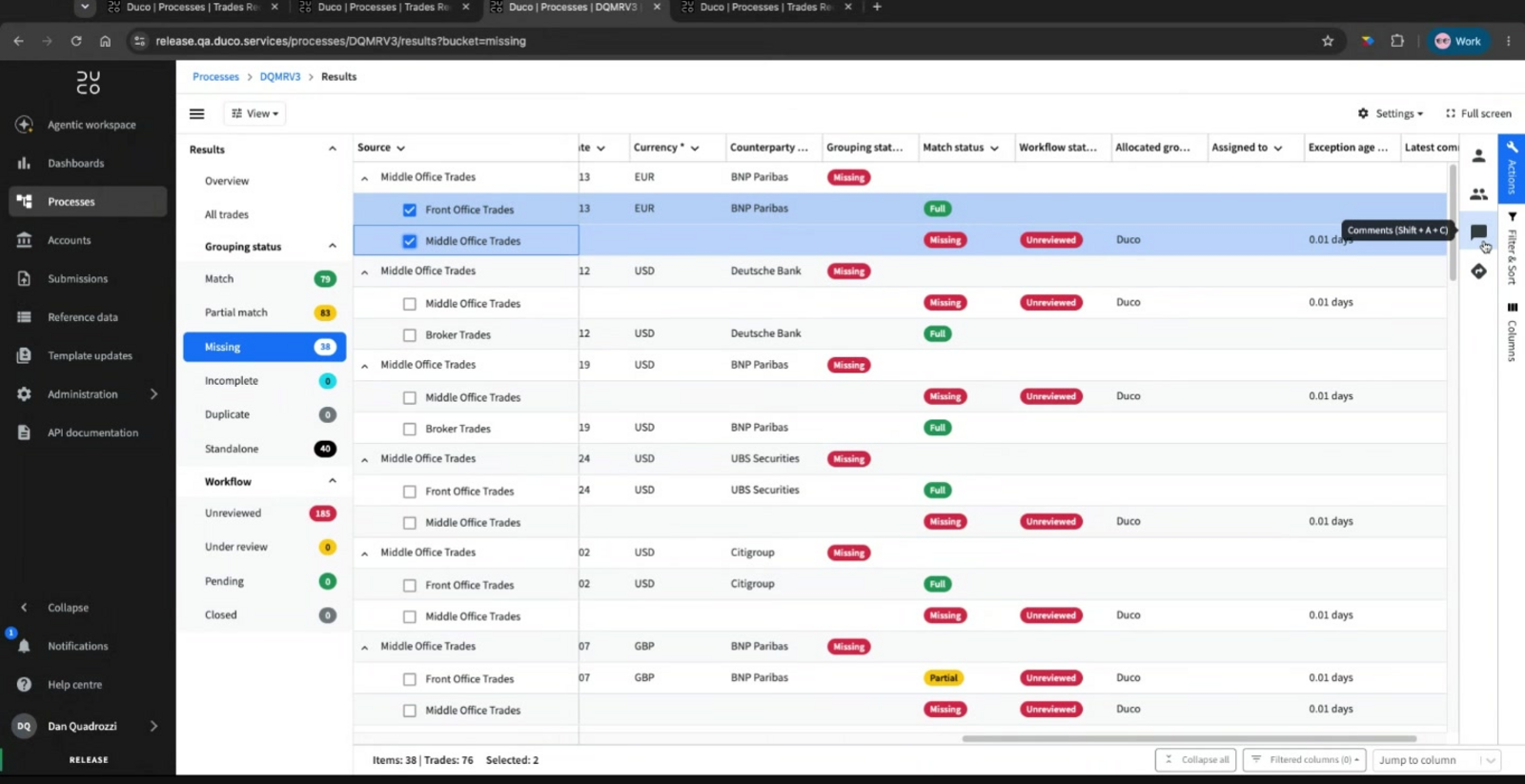1525x784 pixels.
Task: Click the horizontal table scrollbar
Action: pyautogui.click(x=1189, y=738)
